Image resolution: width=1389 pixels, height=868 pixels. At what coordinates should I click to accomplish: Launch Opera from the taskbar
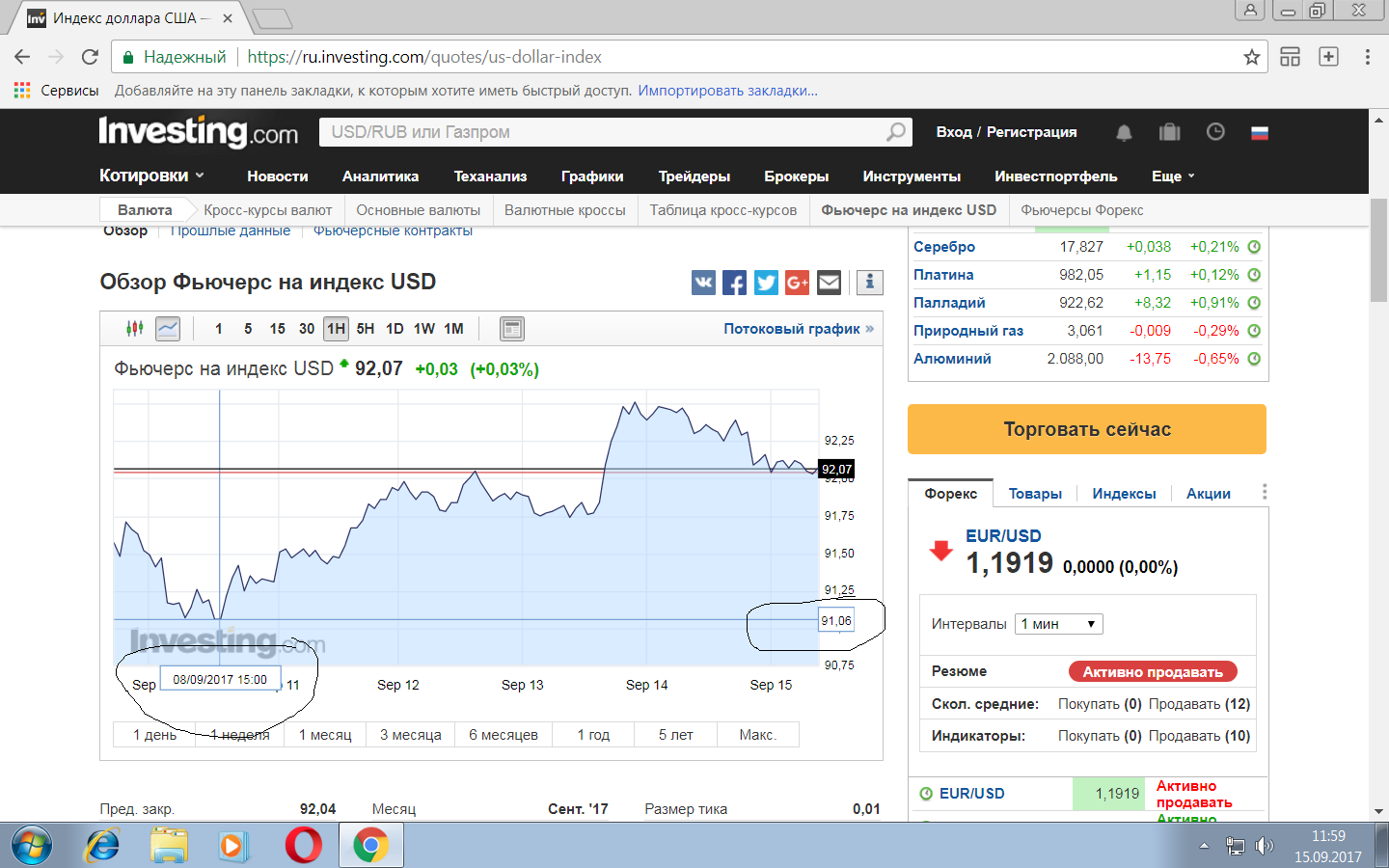[303, 846]
